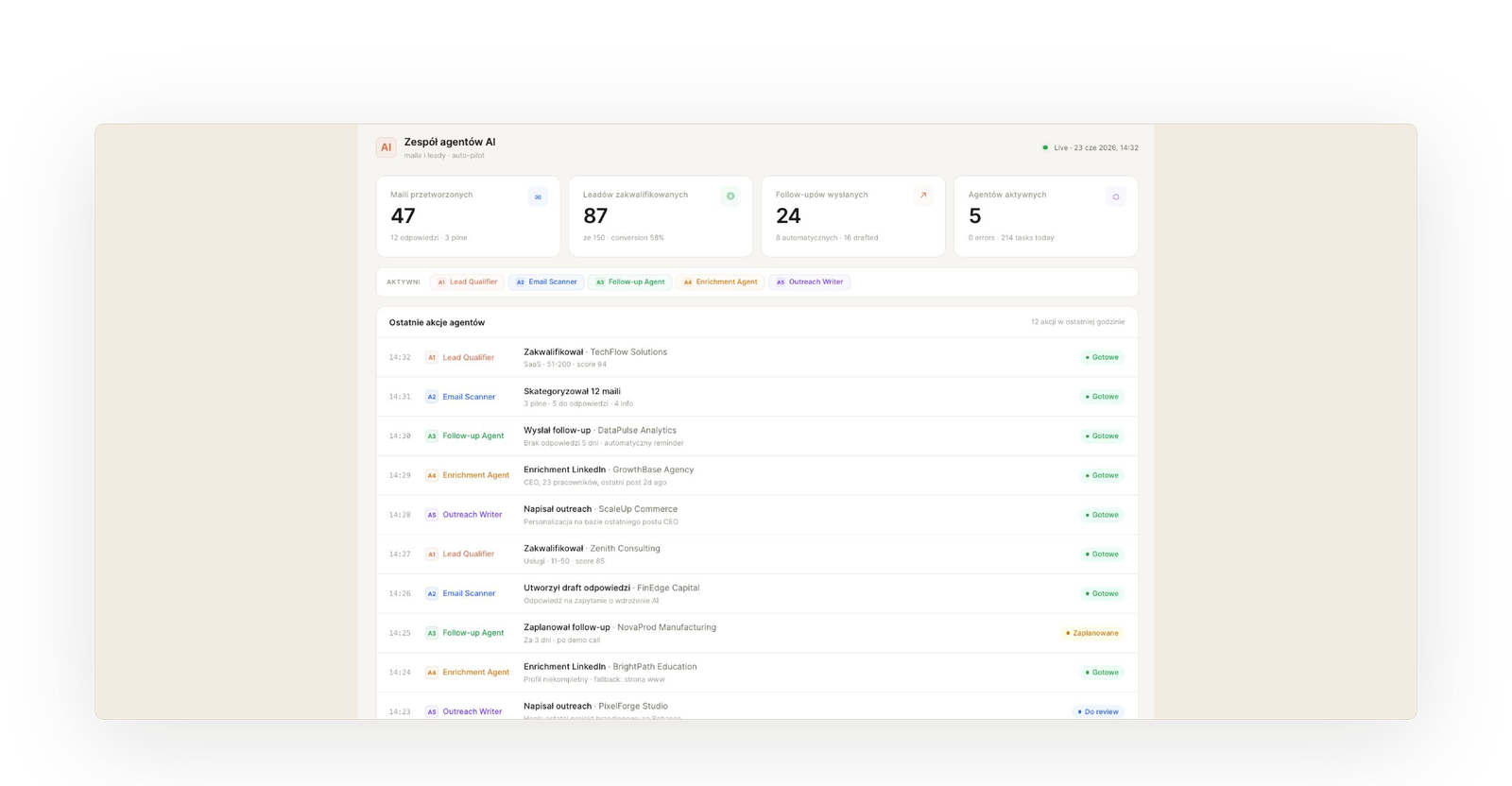This screenshot has height=786, width=1512.
Task: Click Gotowe status for FinEdge Capital
Action: [1102, 593]
